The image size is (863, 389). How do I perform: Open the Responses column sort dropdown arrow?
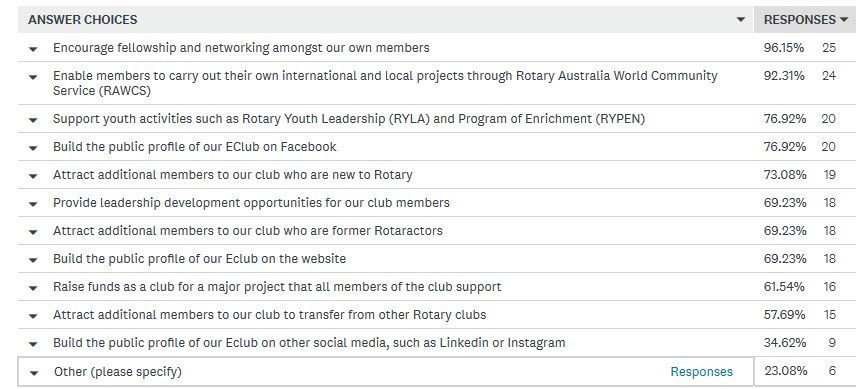(844, 20)
